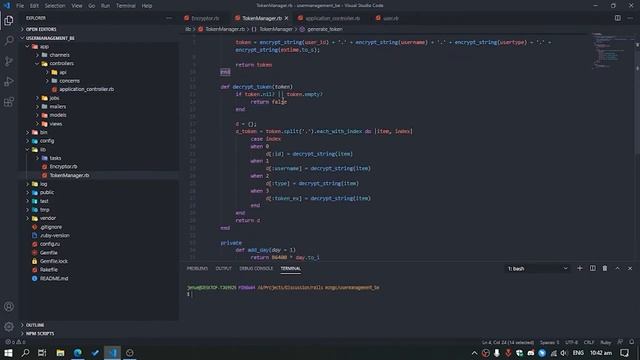Viewport: 640px width, 360px height.
Task: Open Task View on taskbar
Action: click(42, 353)
